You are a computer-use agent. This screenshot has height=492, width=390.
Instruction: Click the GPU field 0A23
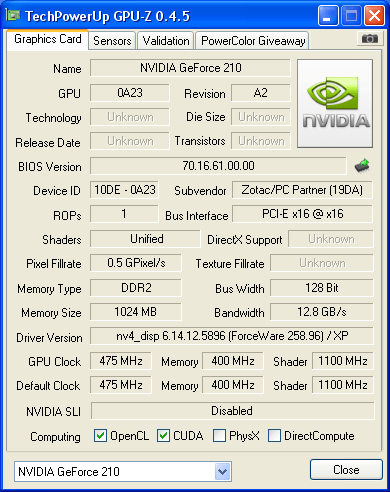[x=130, y=93]
